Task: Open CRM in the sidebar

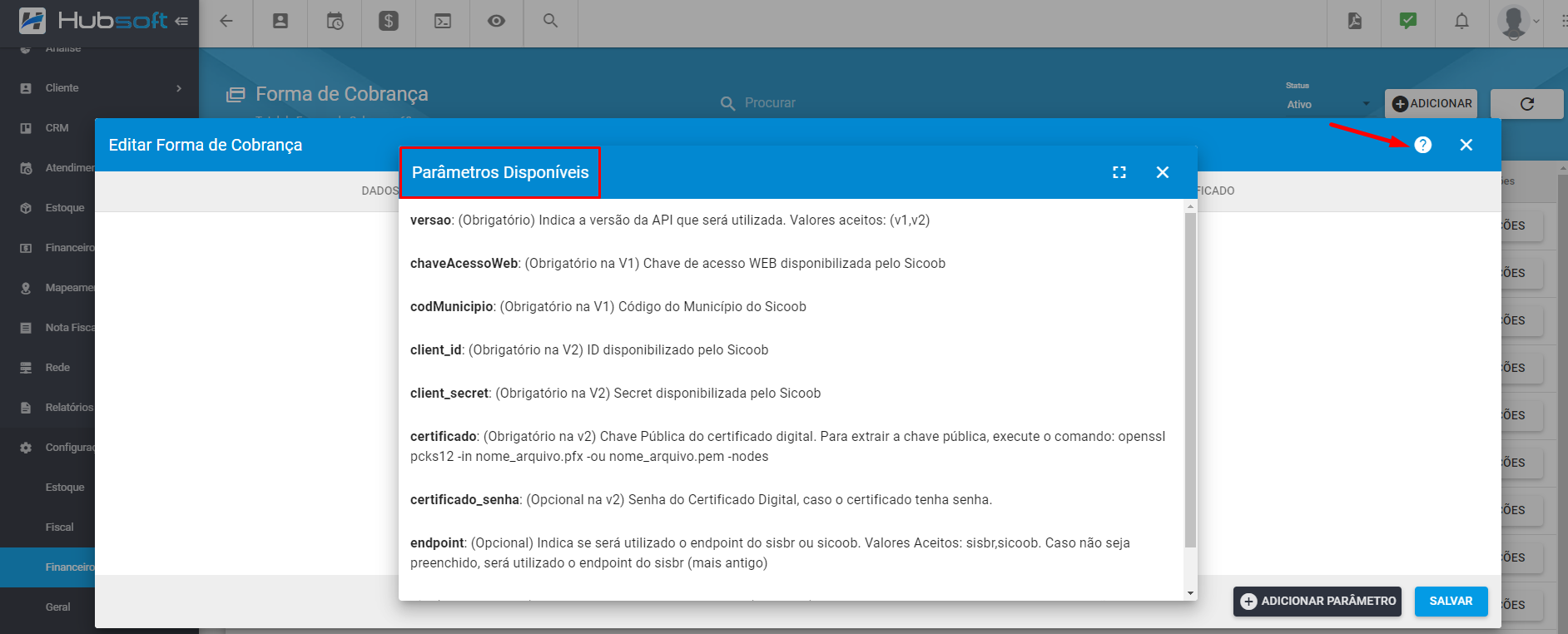Action: pos(57,128)
